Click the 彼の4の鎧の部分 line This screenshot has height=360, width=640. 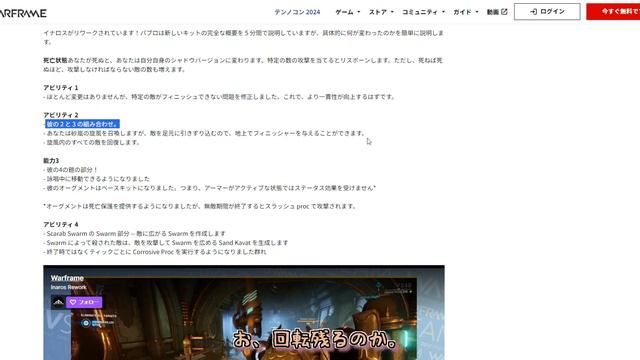[x=71, y=169]
